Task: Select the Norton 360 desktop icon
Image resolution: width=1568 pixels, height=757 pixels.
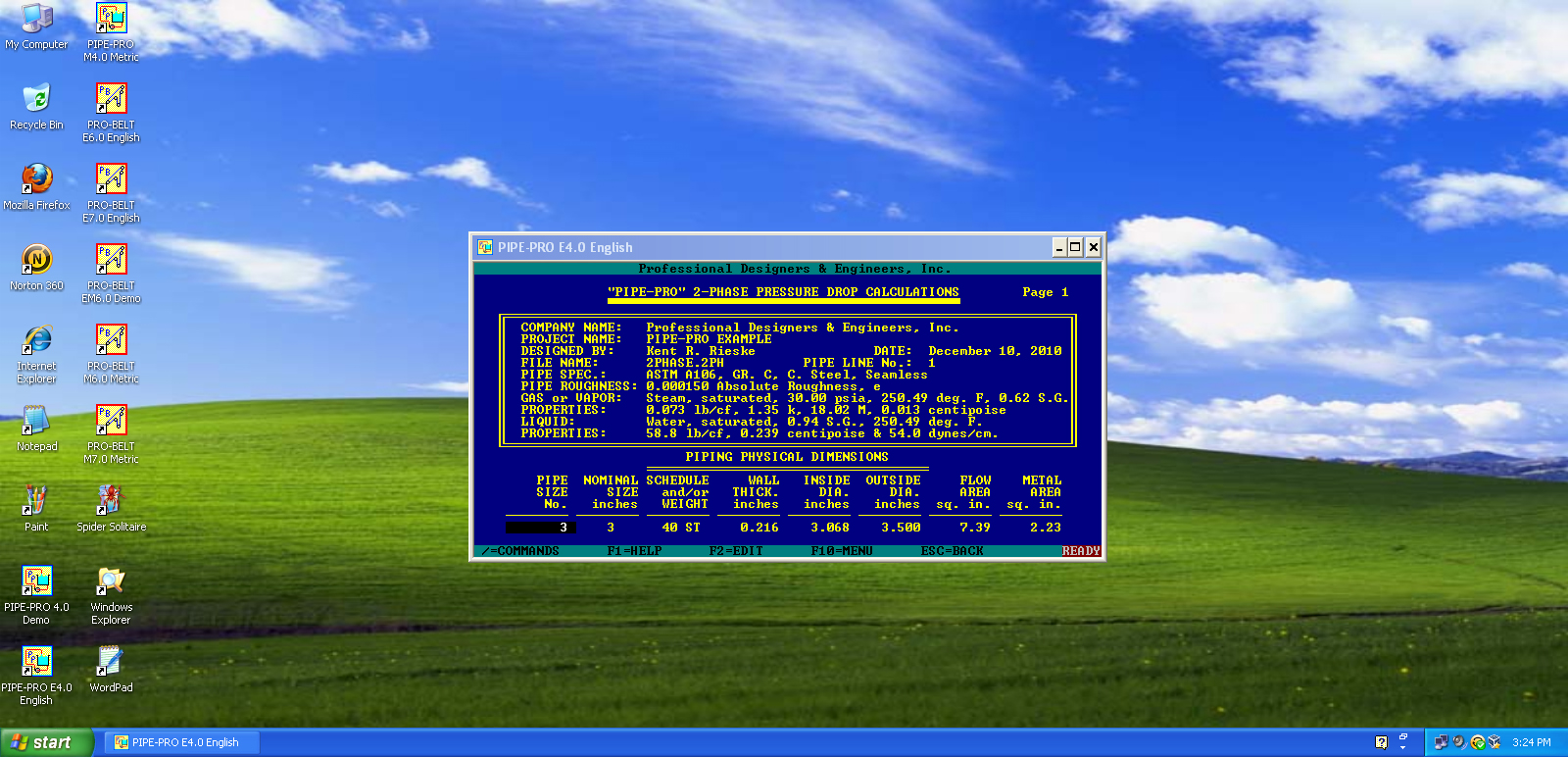Action: point(36,267)
